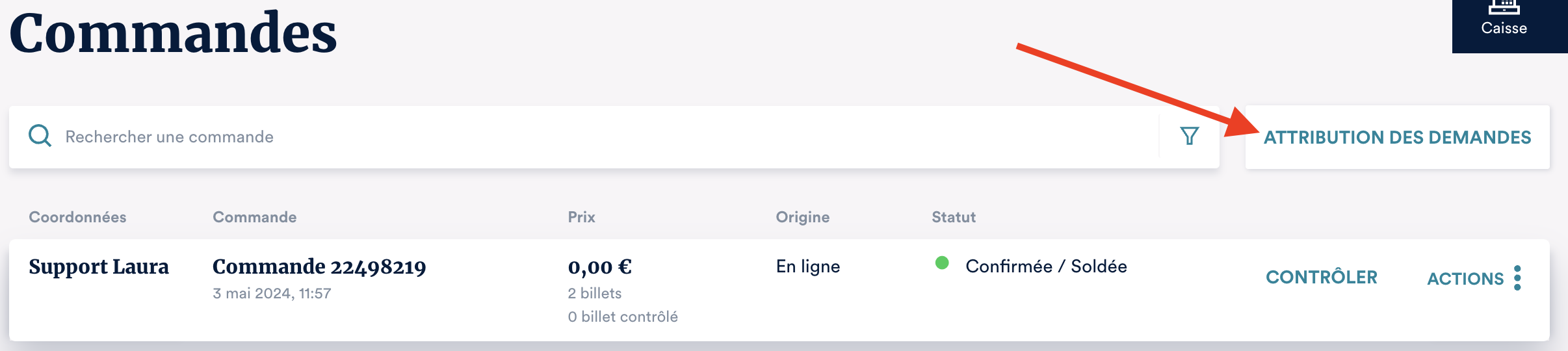Select the Caisse label in top bar
This screenshot has width=1568, height=351.
(1504, 28)
